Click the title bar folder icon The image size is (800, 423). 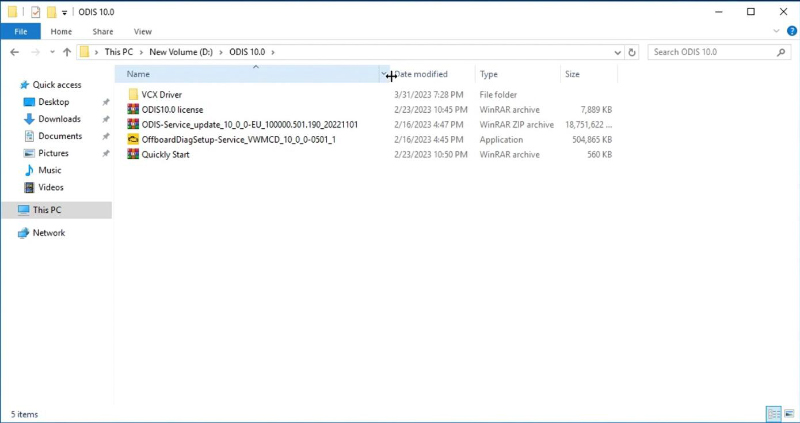[x=12, y=12]
